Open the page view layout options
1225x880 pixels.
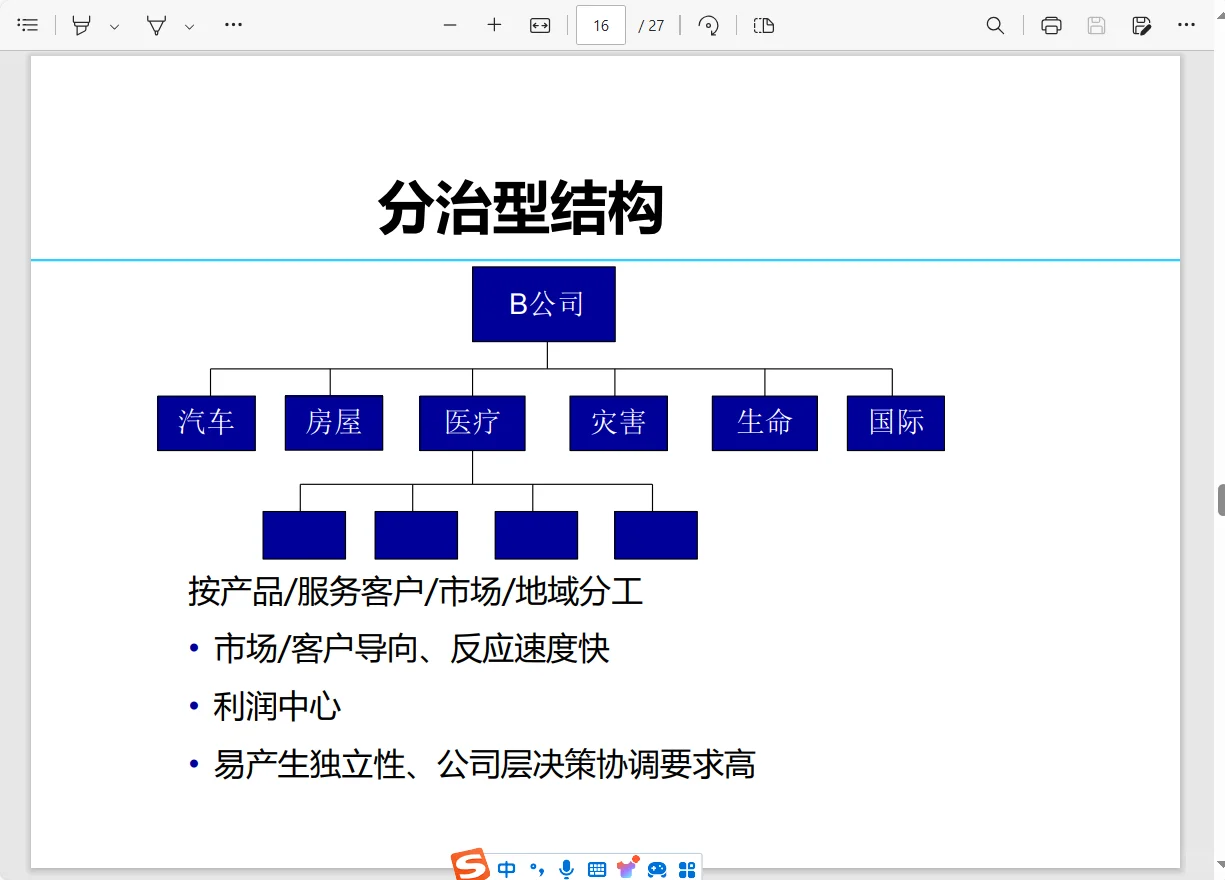click(x=763, y=25)
